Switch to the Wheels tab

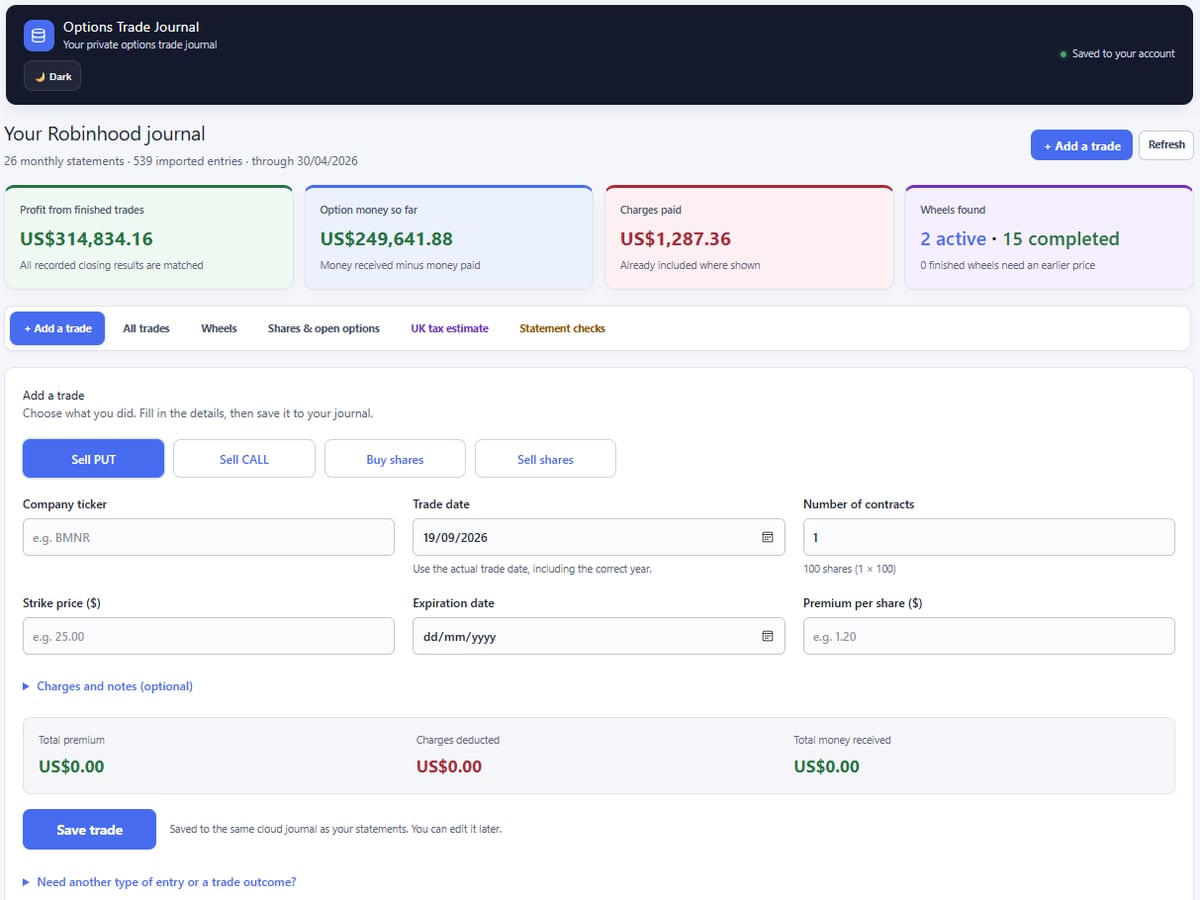click(x=219, y=328)
